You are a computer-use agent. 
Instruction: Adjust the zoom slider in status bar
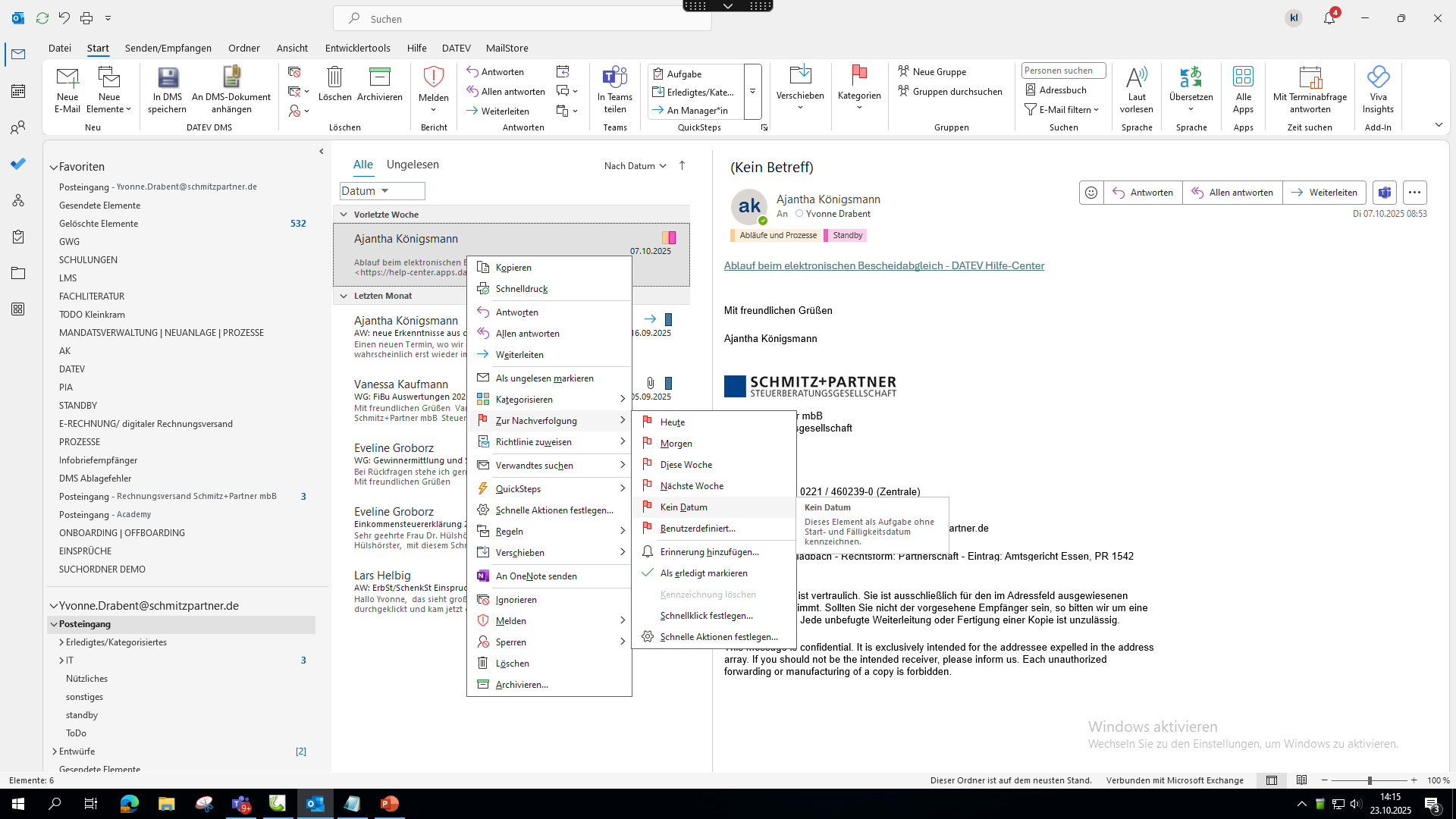(x=1369, y=780)
